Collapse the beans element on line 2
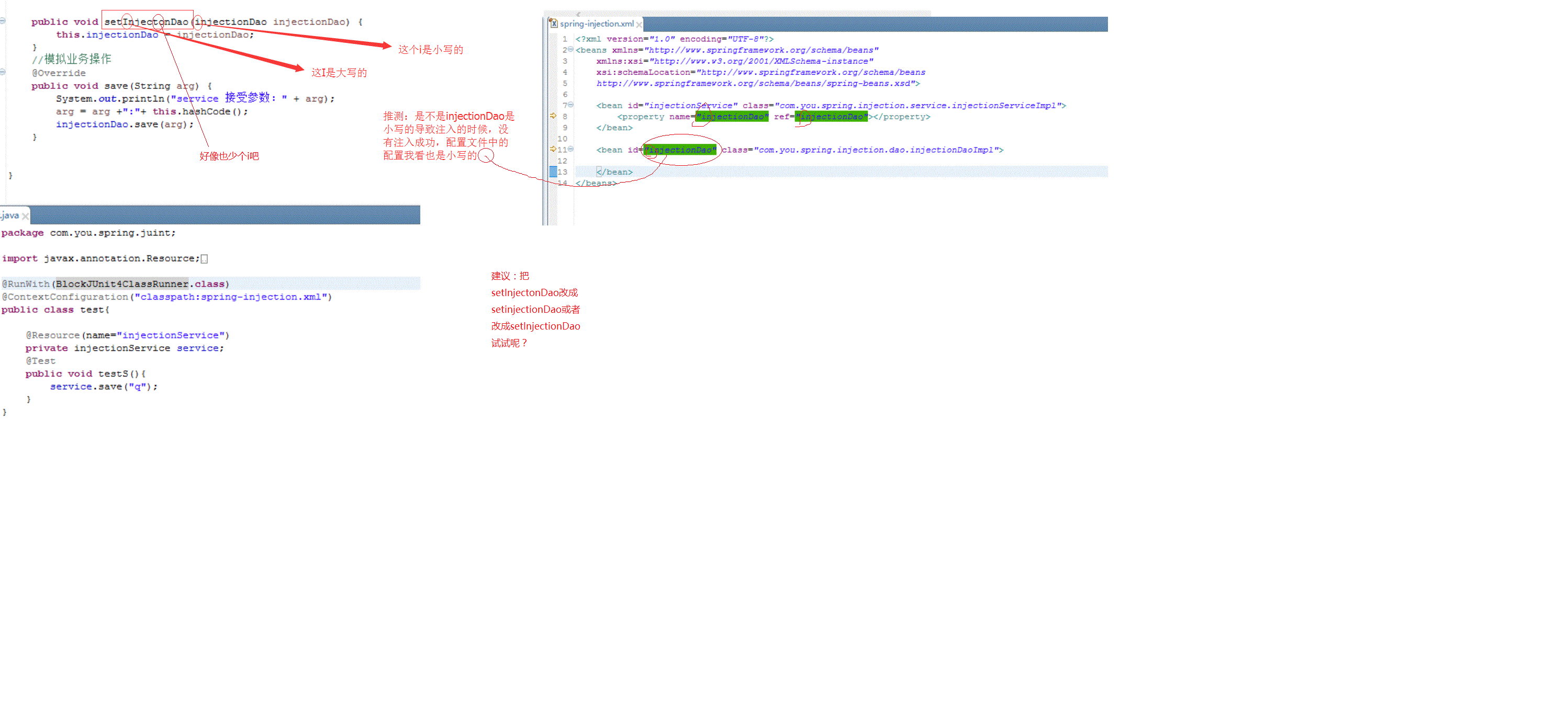The image size is (1568, 725). pos(570,49)
